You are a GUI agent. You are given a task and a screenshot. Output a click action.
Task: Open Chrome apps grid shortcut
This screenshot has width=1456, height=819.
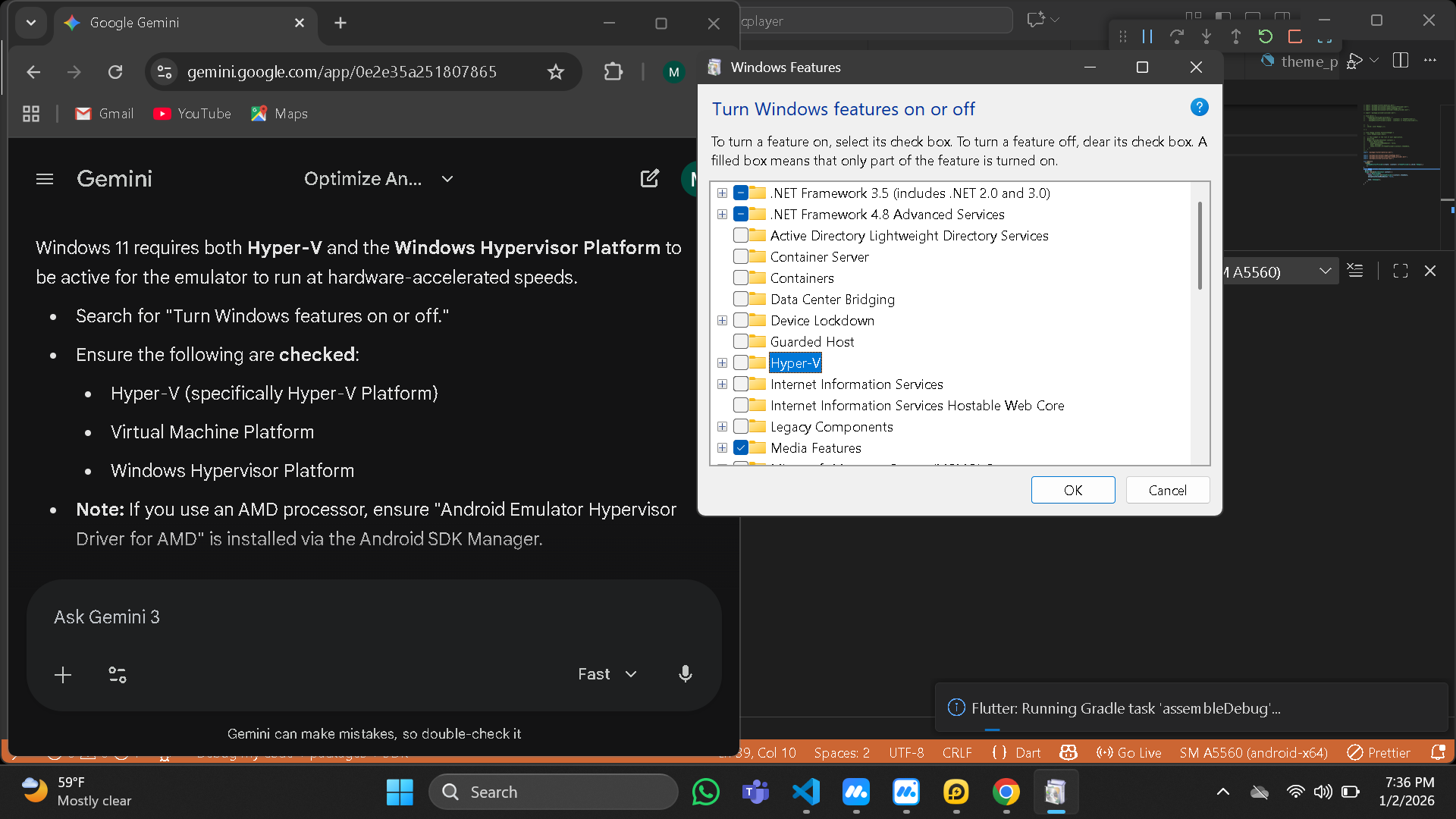(x=31, y=114)
